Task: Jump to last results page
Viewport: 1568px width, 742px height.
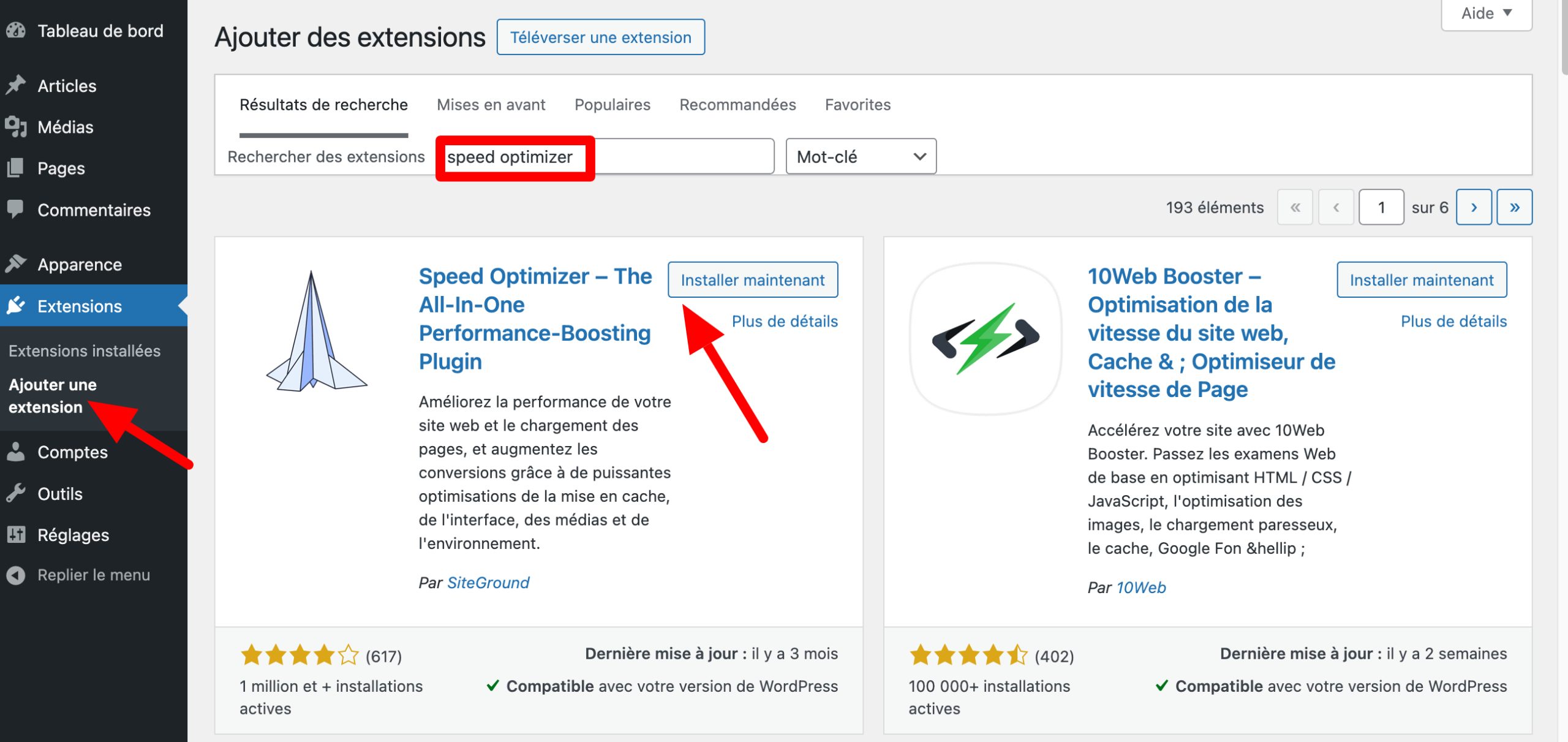Action: [x=1514, y=208]
